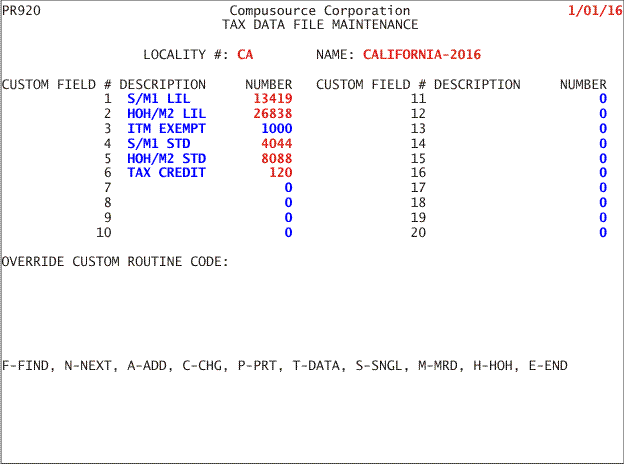
Task: Click the zero value for field 7
Action: [x=289, y=188]
